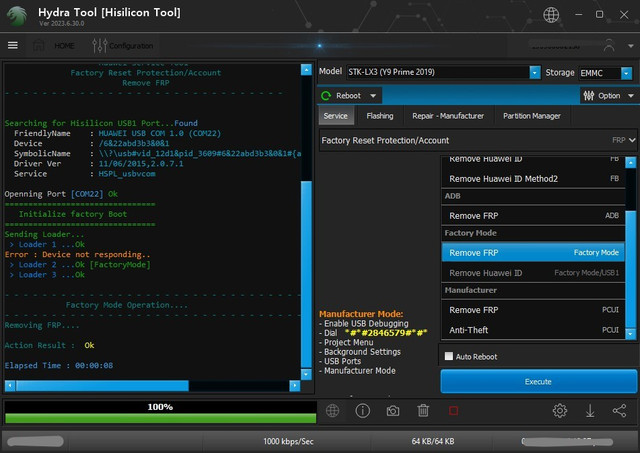This screenshot has width=640, height=453.
Task: Minimize the Hydra Tool window
Action: point(578,15)
